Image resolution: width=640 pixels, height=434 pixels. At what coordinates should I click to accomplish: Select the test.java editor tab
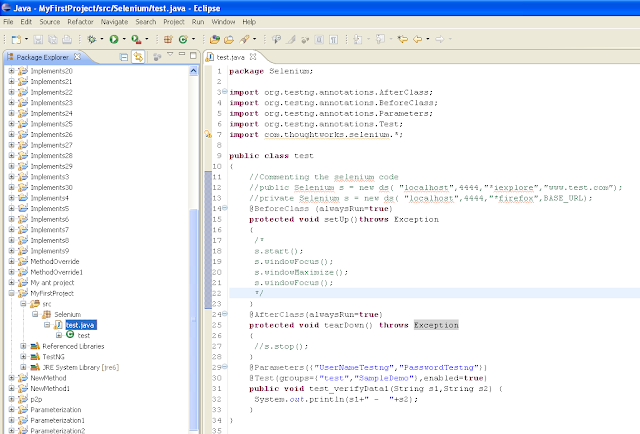(230, 57)
